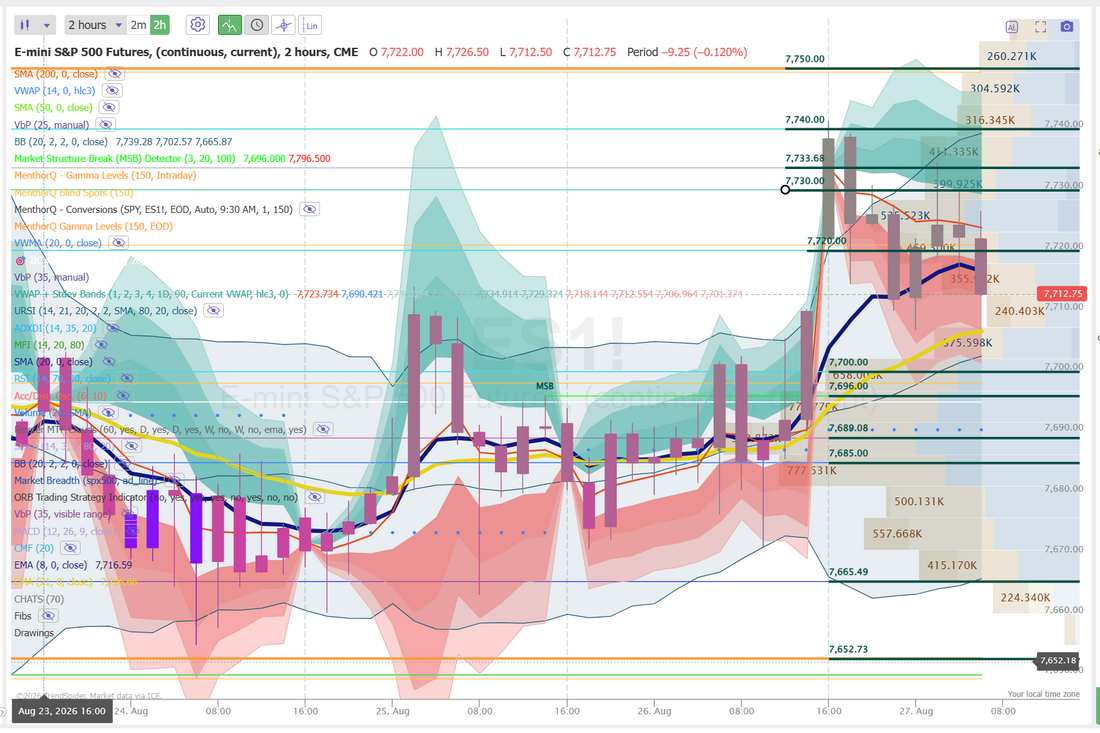
Task: Click MenthorQ Gamma Levels (150, EOD) label
Action: [93, 226]
